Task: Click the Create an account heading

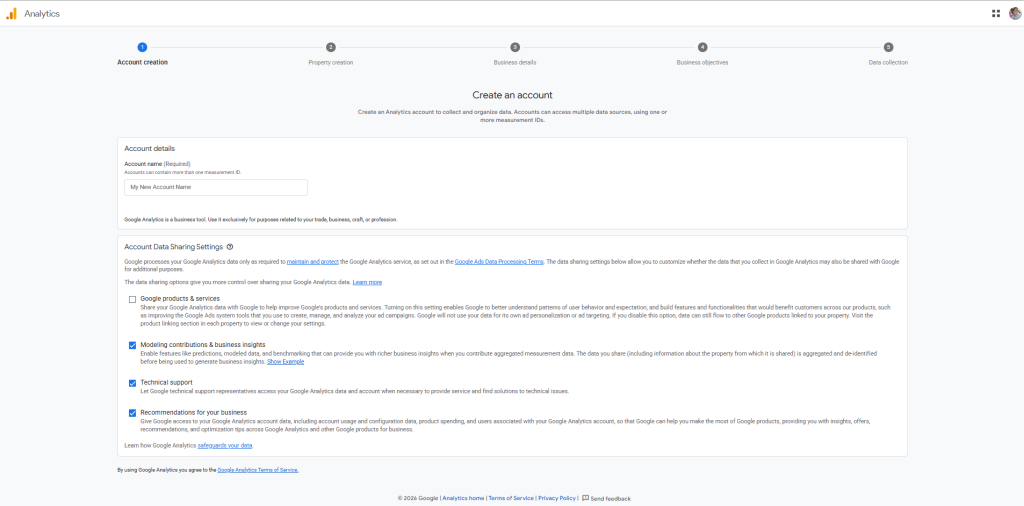Action: (x=512, y=95)
